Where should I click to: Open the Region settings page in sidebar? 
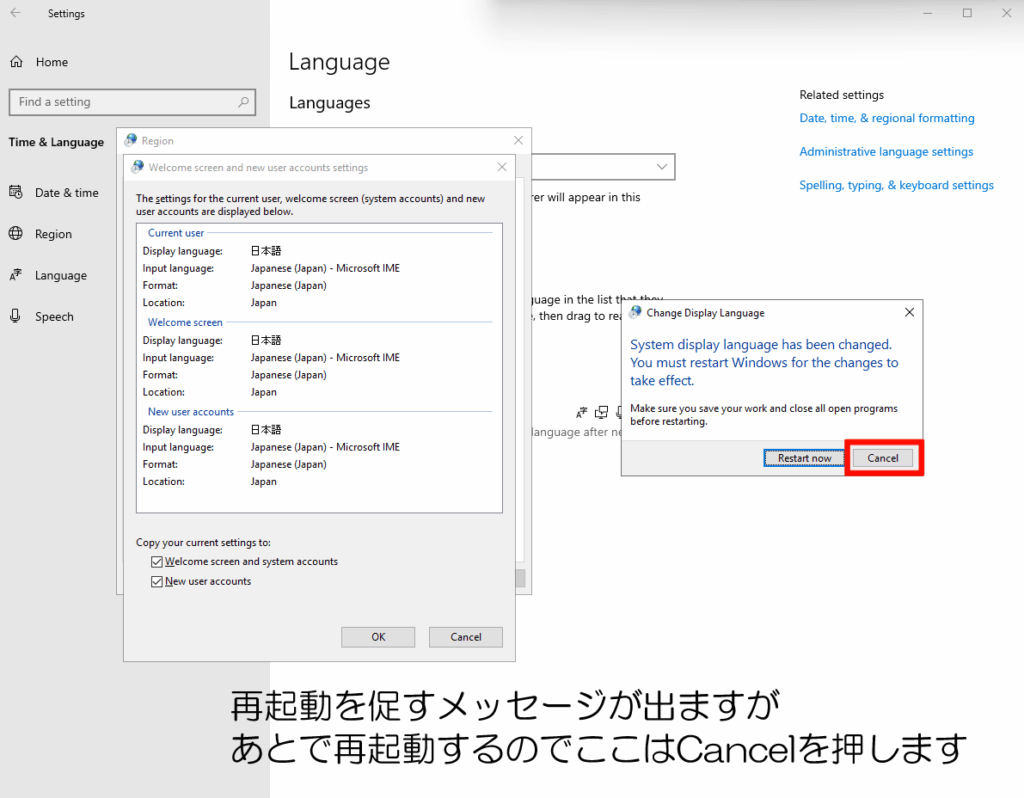click(x=53, y=234)
